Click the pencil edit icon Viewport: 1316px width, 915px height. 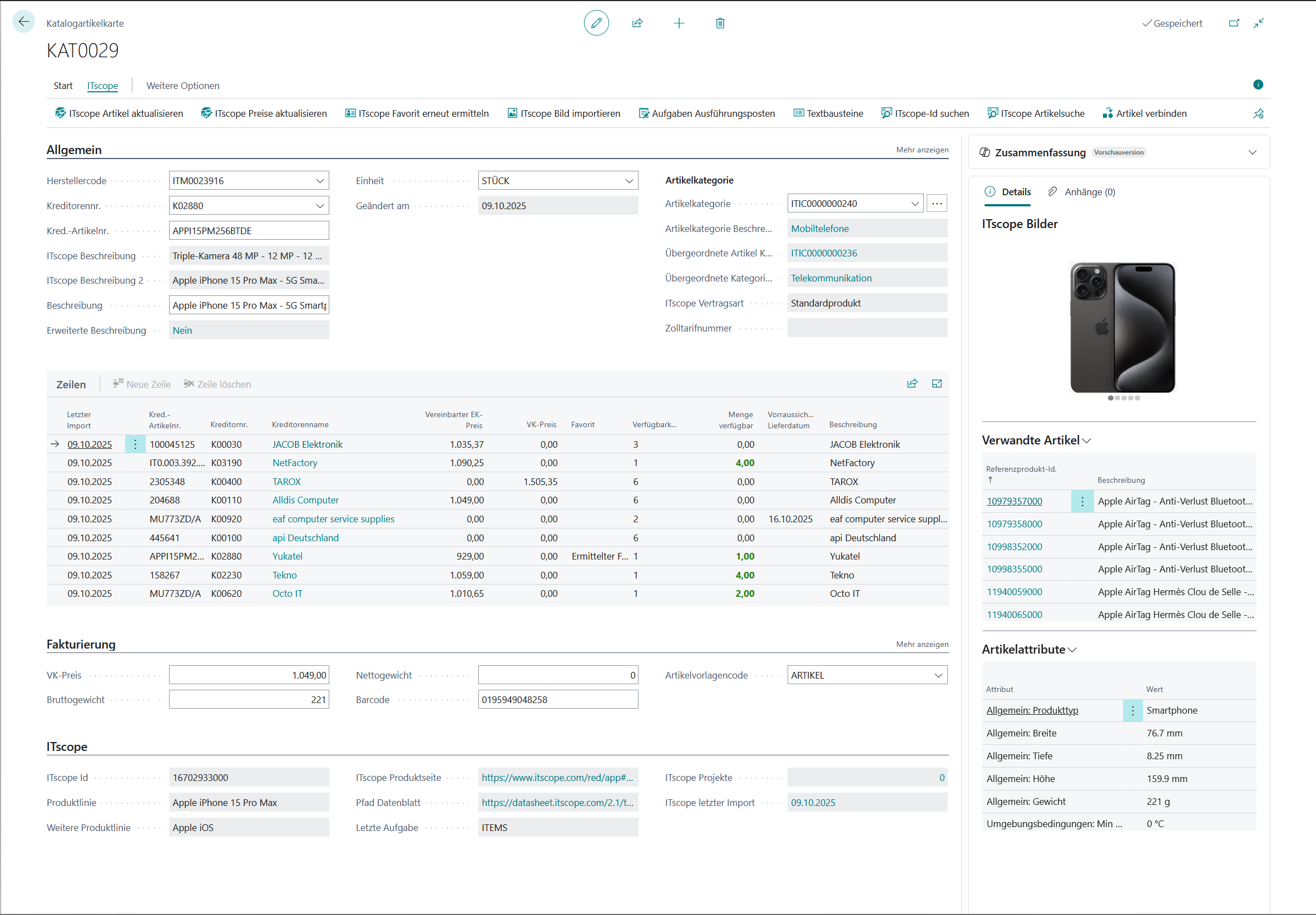[x=596, y=23]
